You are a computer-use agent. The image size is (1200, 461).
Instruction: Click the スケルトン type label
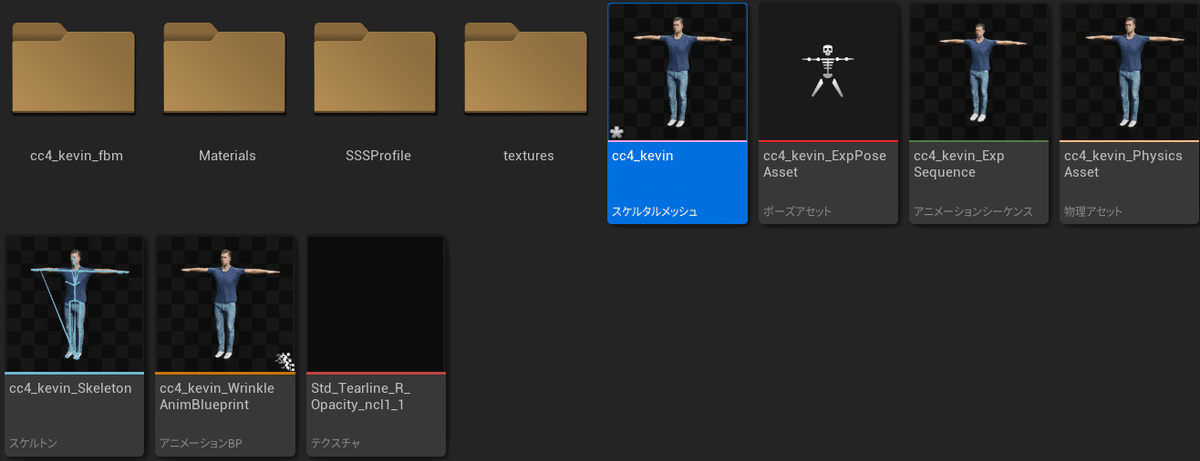pyautogui.click(x=35, y=443)
